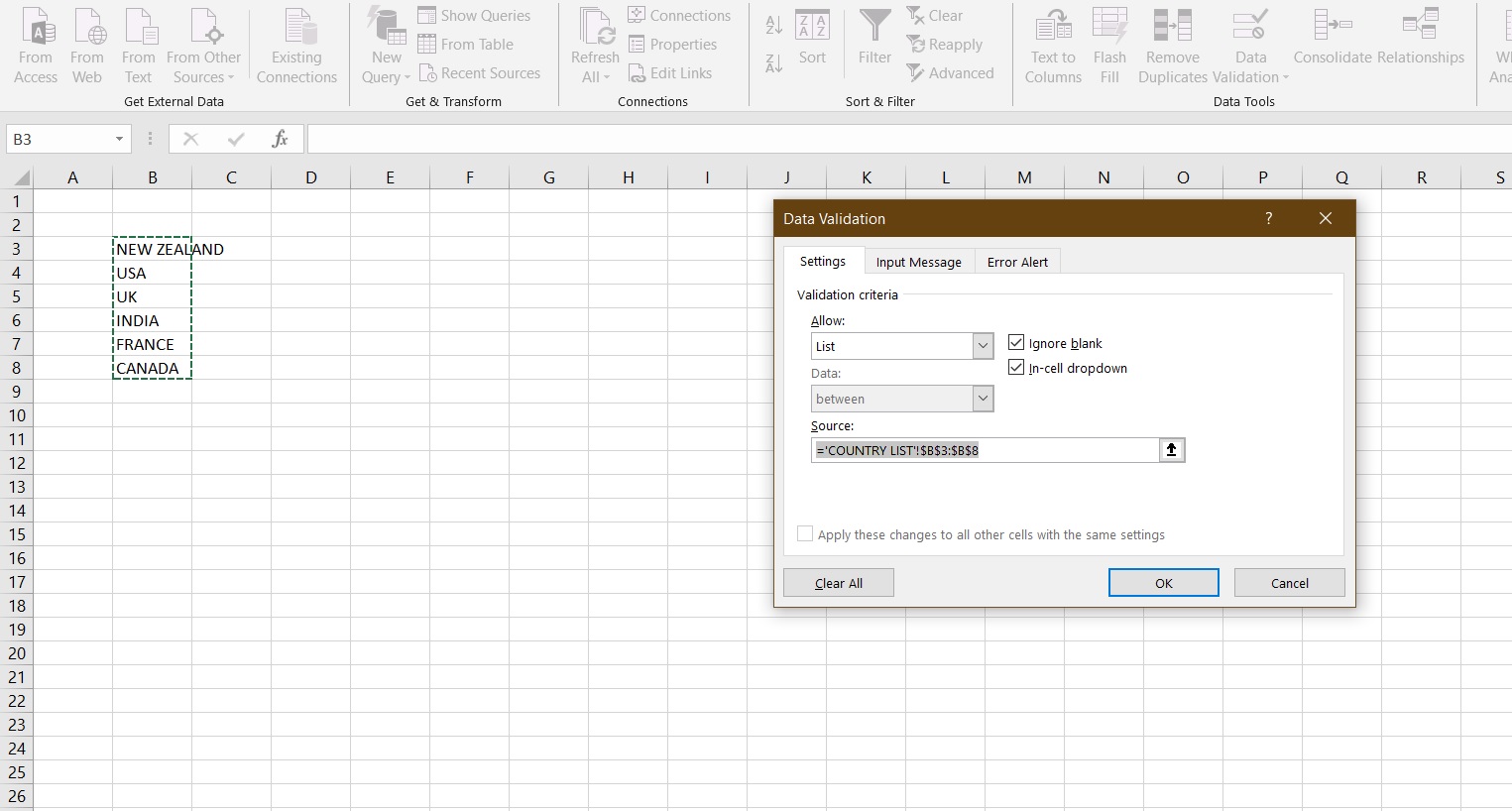The image size is (1512, 811).
Task: Switch to the Settings tab
Action: click(823, 261)
